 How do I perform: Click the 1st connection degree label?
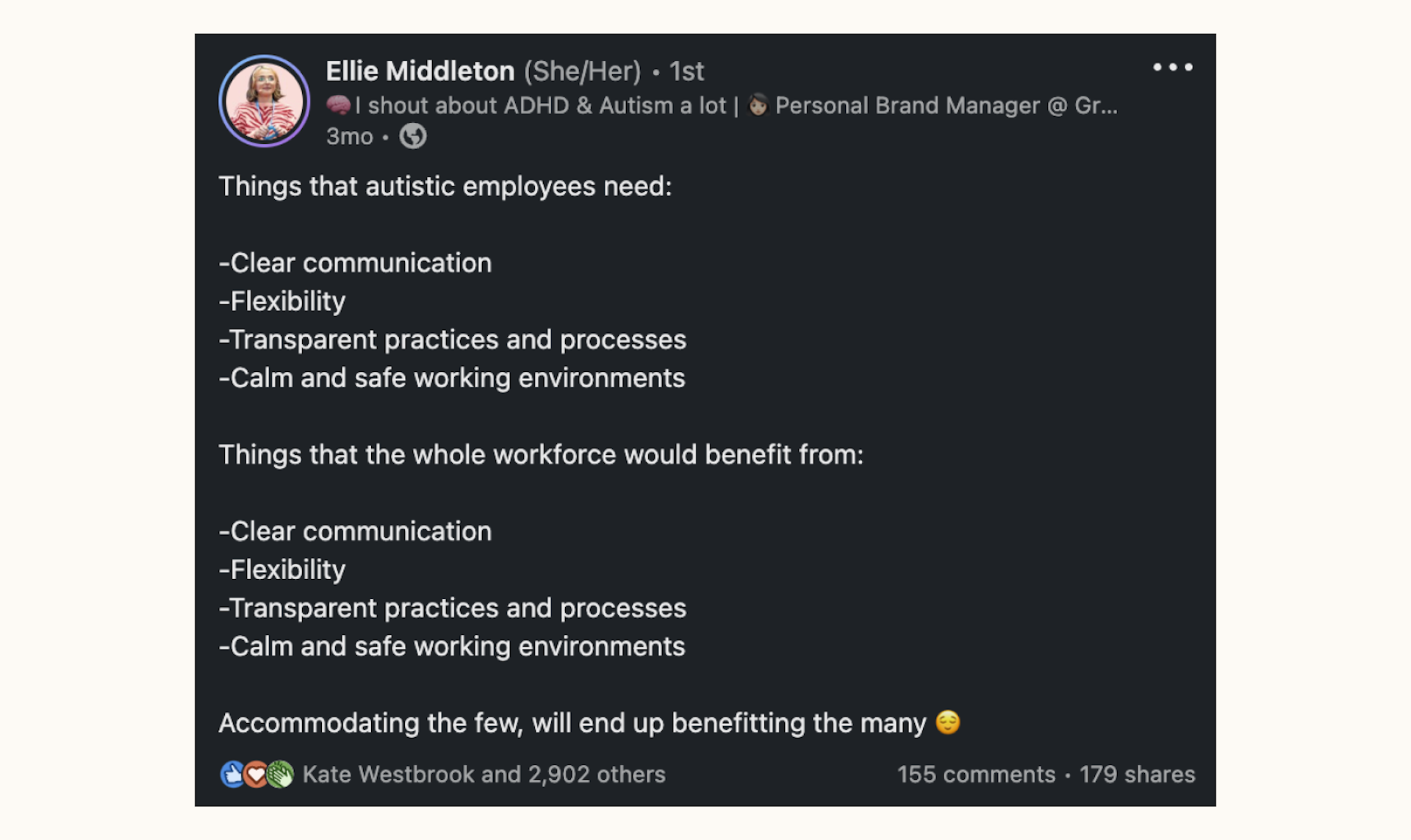[x=686, y=71]
